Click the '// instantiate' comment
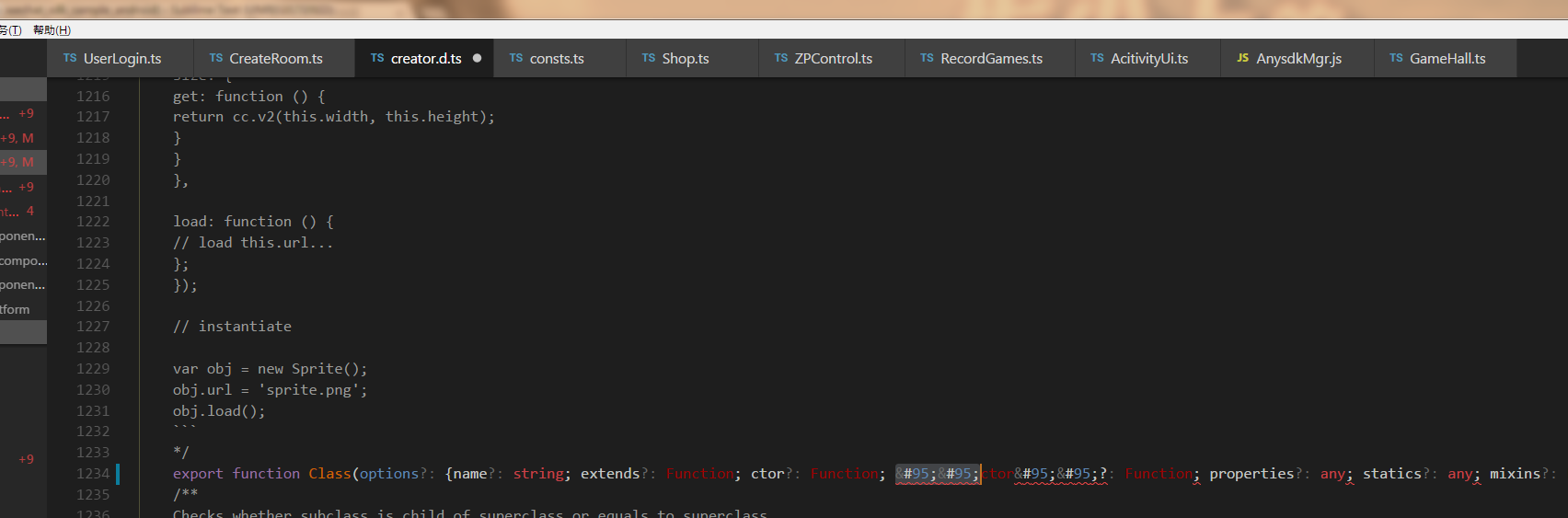 [232, 327]
